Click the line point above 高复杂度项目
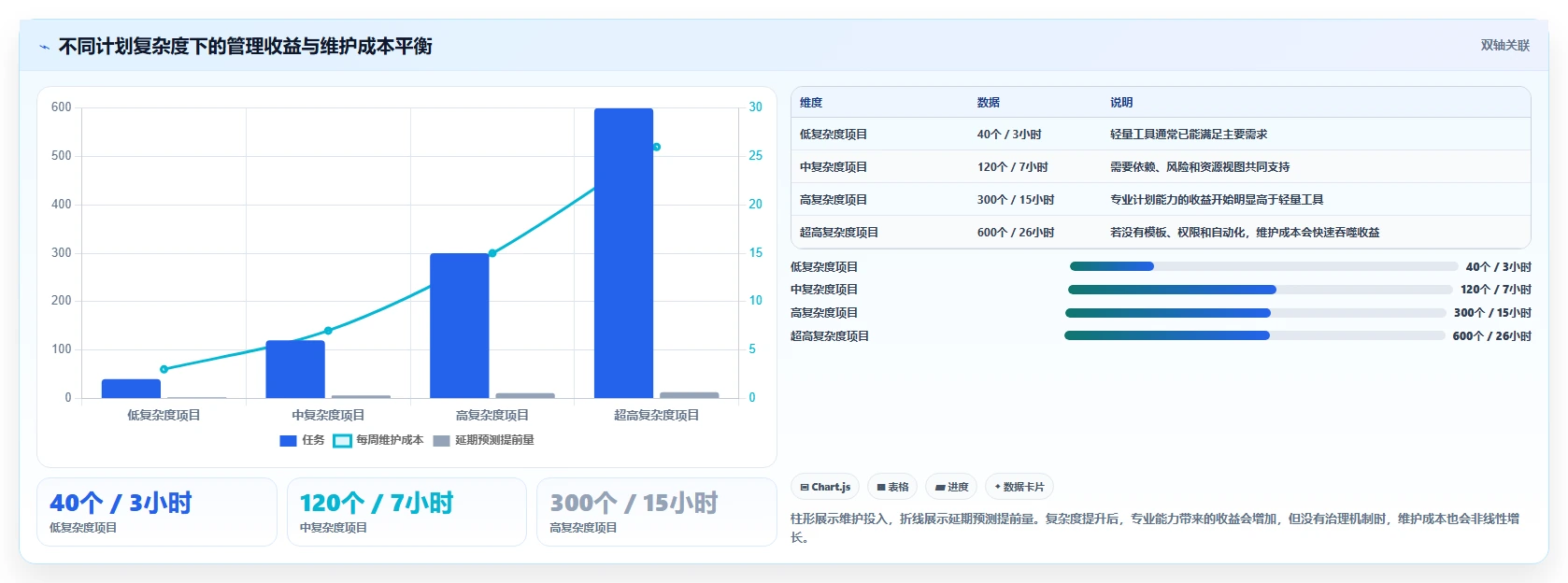 coord(492,253)
